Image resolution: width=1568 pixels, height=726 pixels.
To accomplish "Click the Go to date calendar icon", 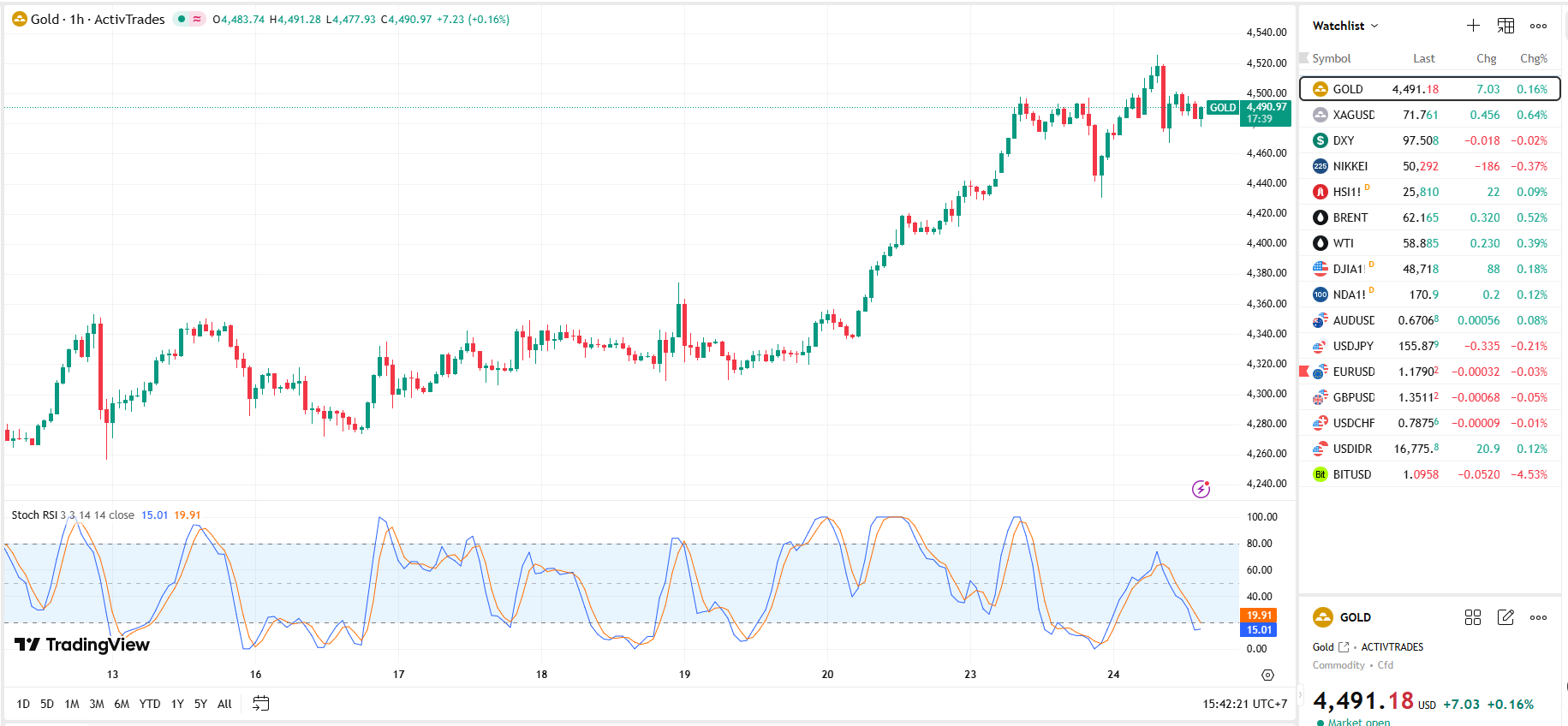I will tap(261, 704).
